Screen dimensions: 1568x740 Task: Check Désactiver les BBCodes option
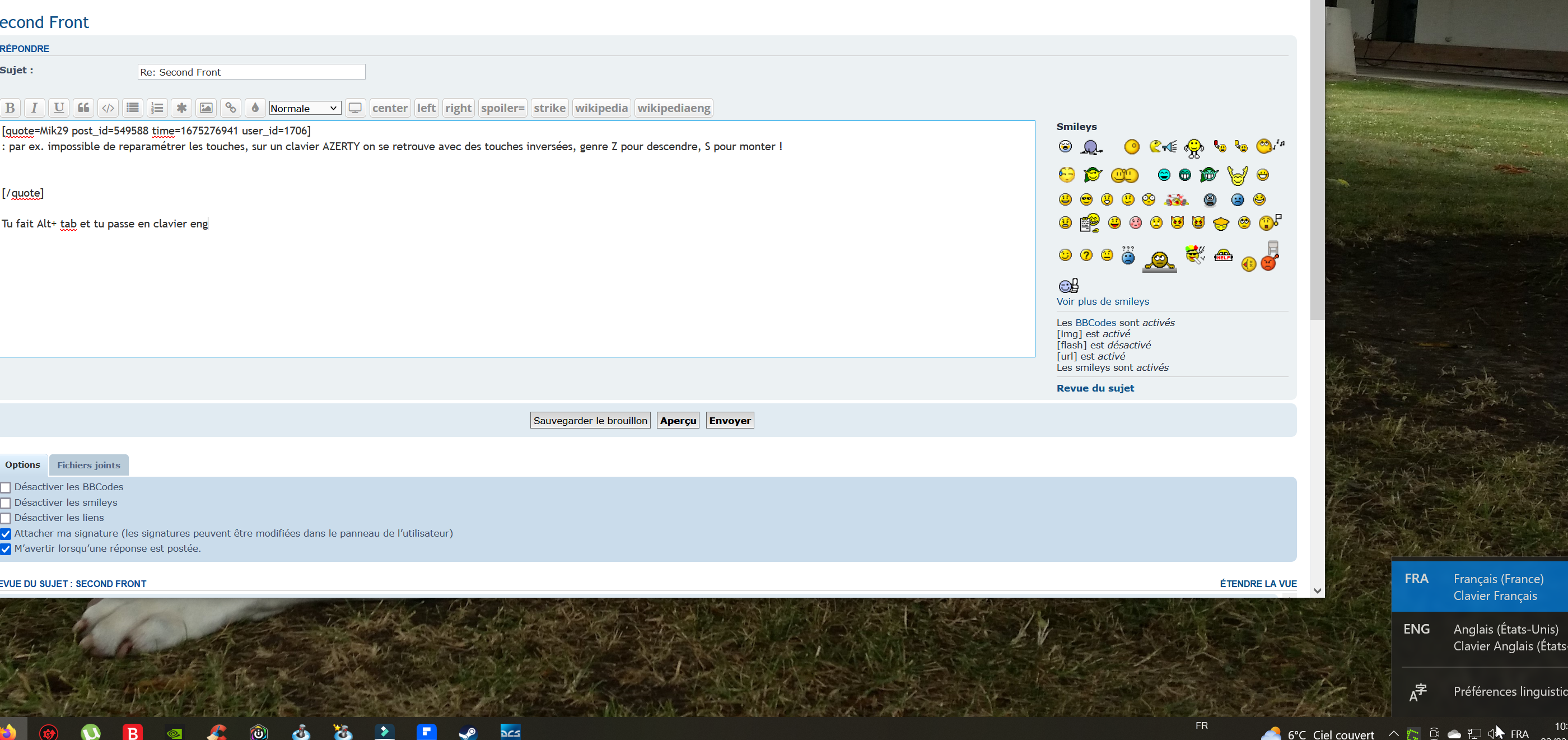6,487
